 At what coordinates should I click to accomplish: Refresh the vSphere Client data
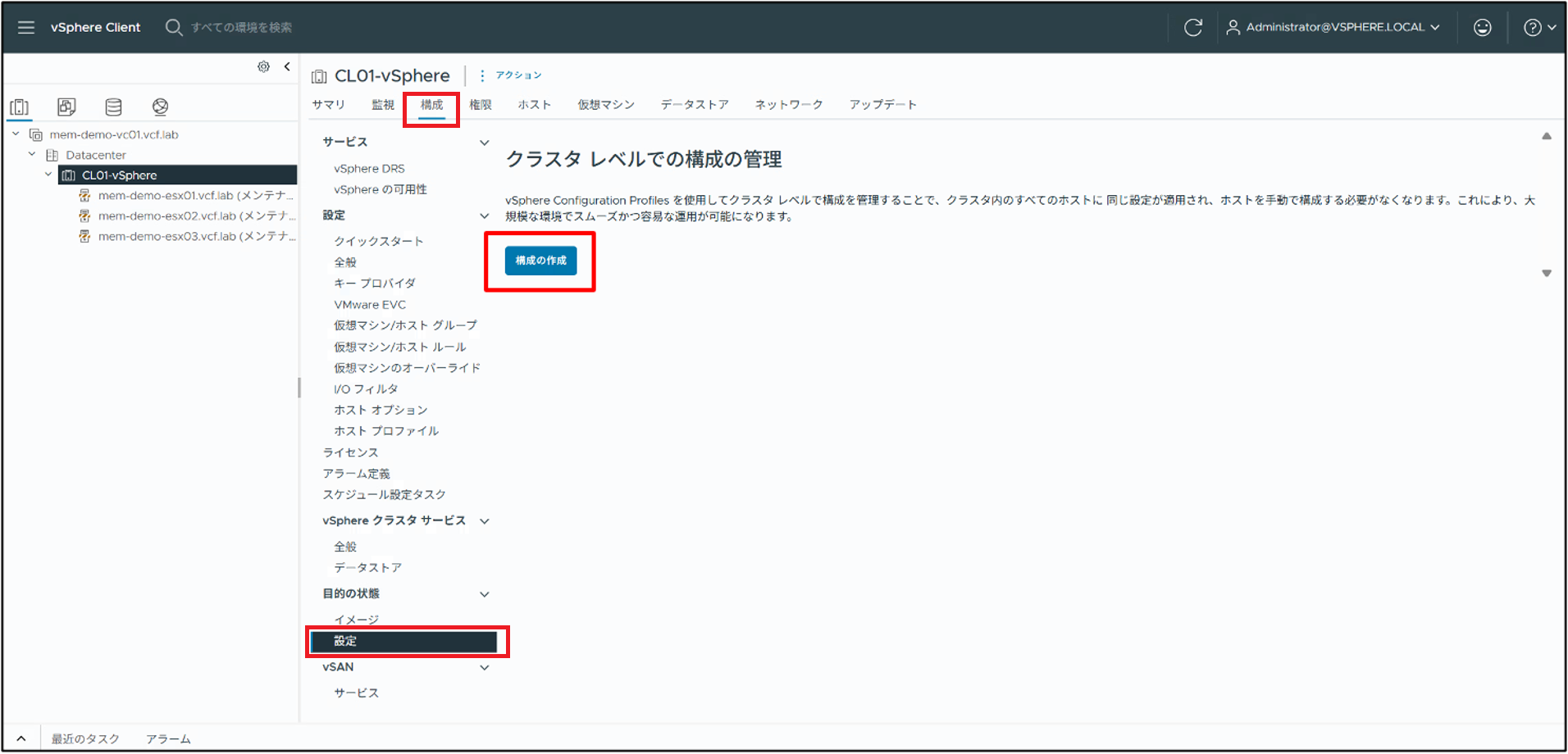click(1193, 27)
